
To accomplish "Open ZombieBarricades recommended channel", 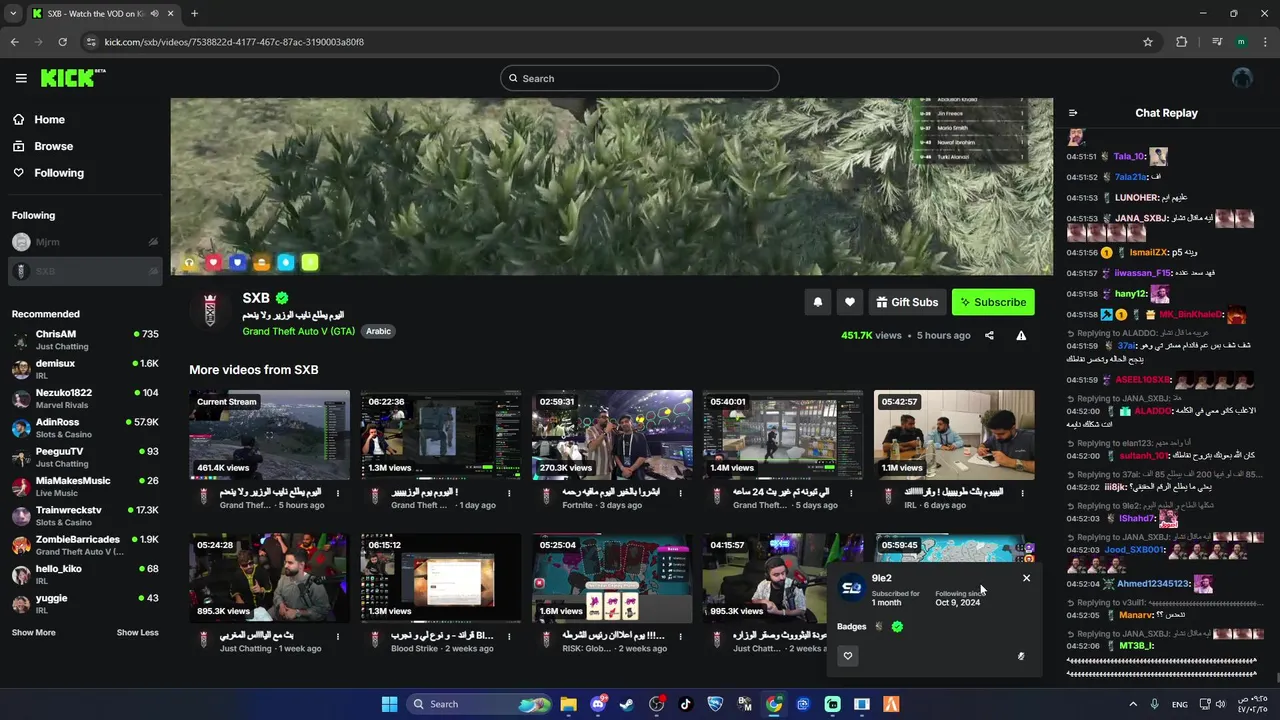I will click(85, 545).
